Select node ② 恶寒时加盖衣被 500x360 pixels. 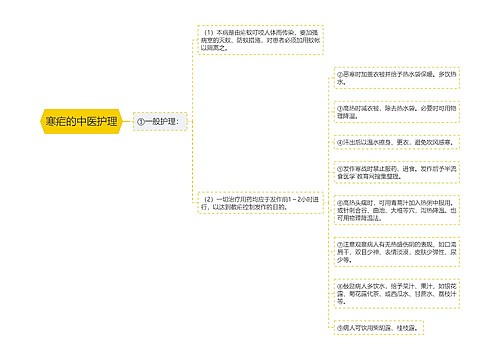pos(397,78)
